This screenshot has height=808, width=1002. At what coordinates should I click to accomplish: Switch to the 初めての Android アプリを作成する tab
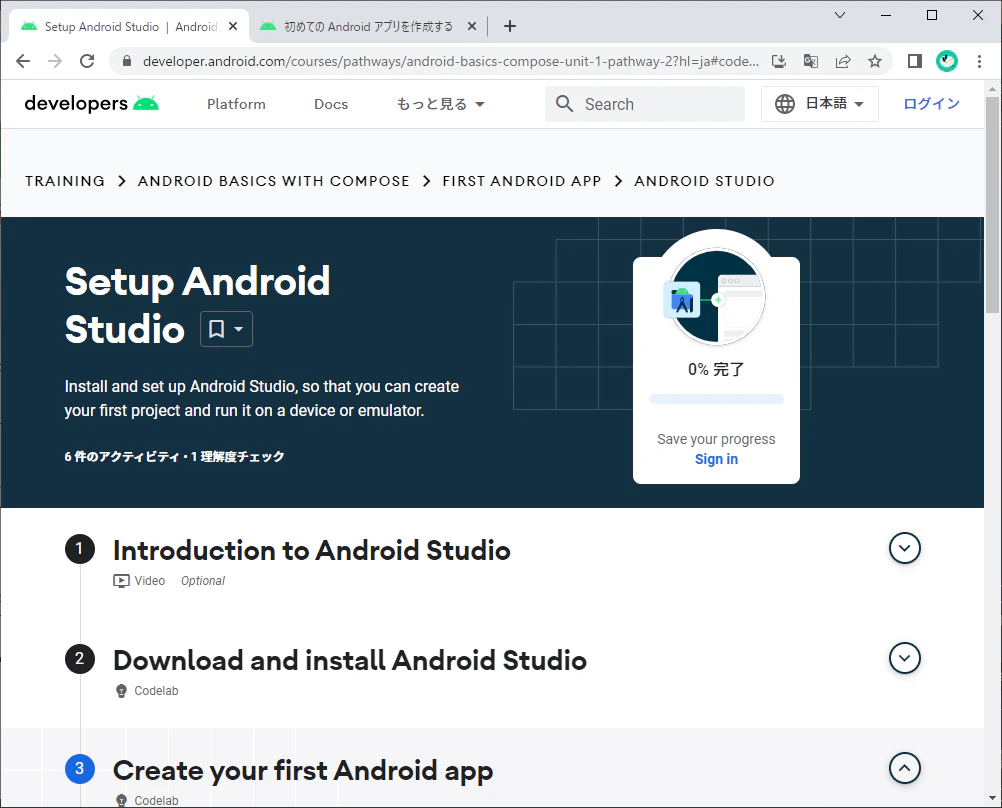click(x=368, y=26)
